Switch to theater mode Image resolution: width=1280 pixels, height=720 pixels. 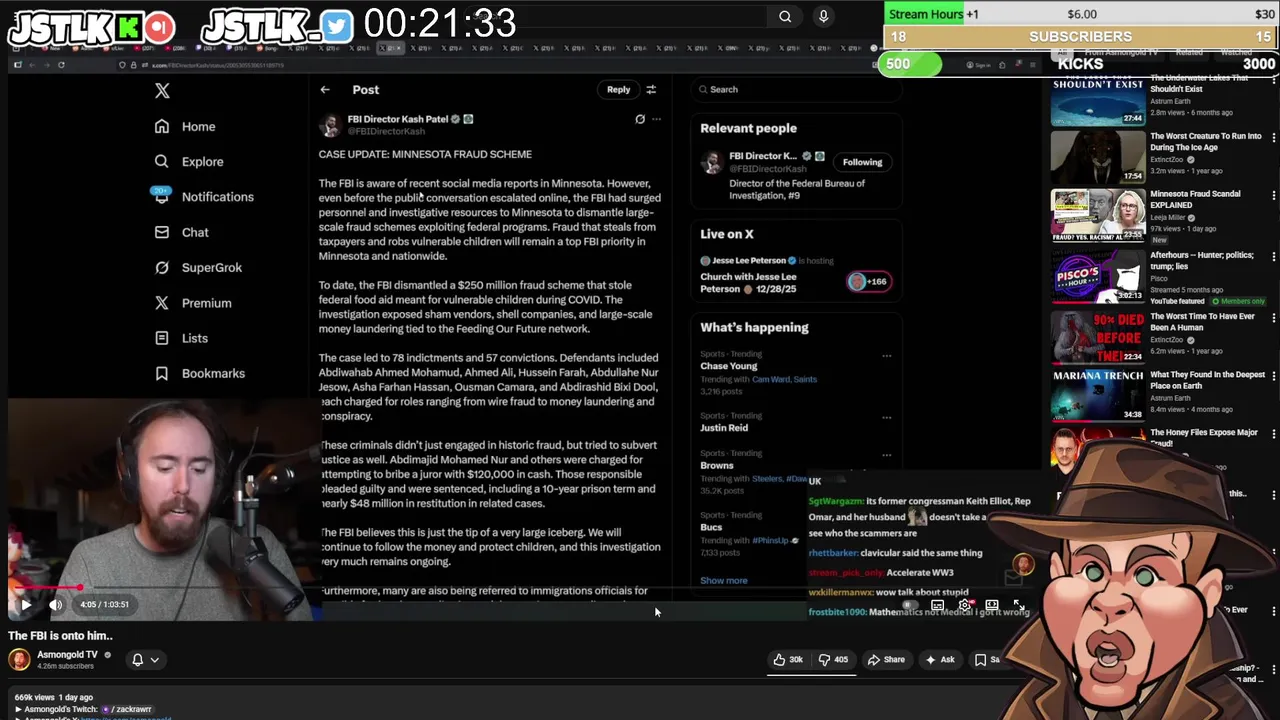(x=992, y=605)
